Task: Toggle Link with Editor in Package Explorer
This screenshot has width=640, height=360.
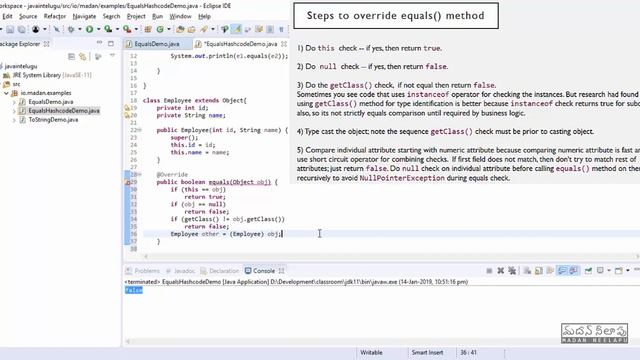Action: (x=83, y=57)
